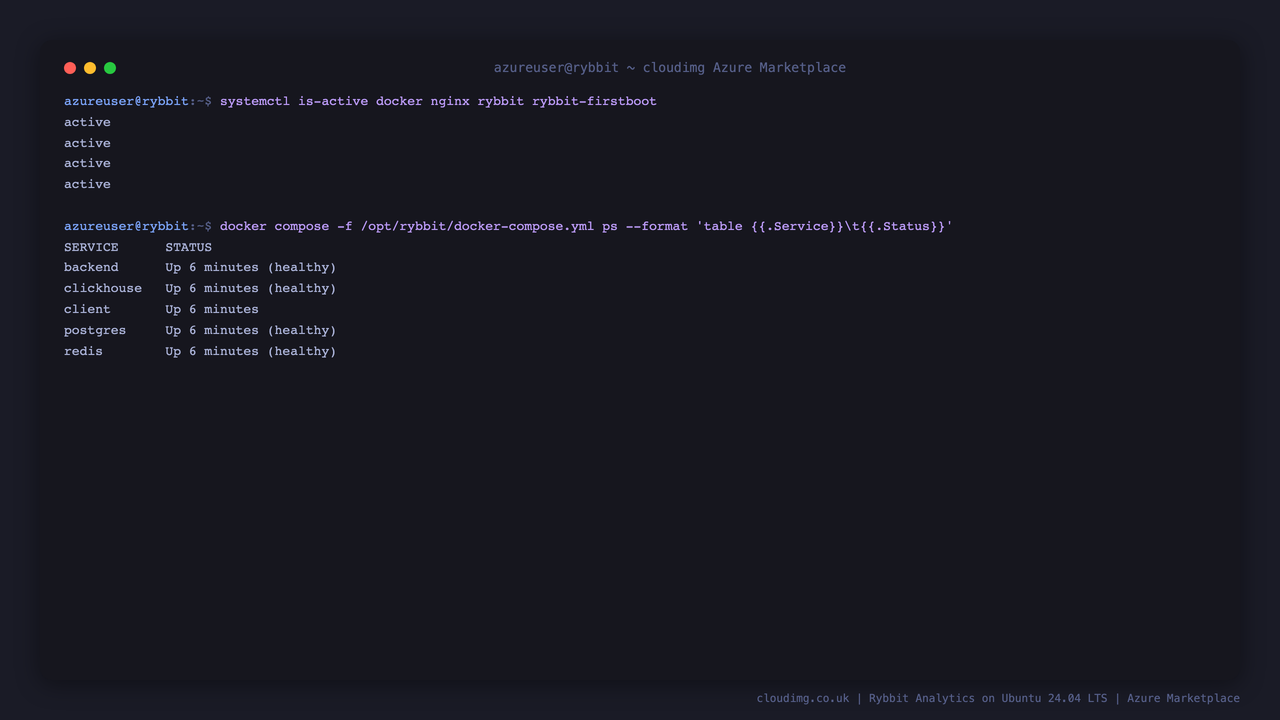Click the second 'azureuser@rybbit' prompt

point(126,226)
